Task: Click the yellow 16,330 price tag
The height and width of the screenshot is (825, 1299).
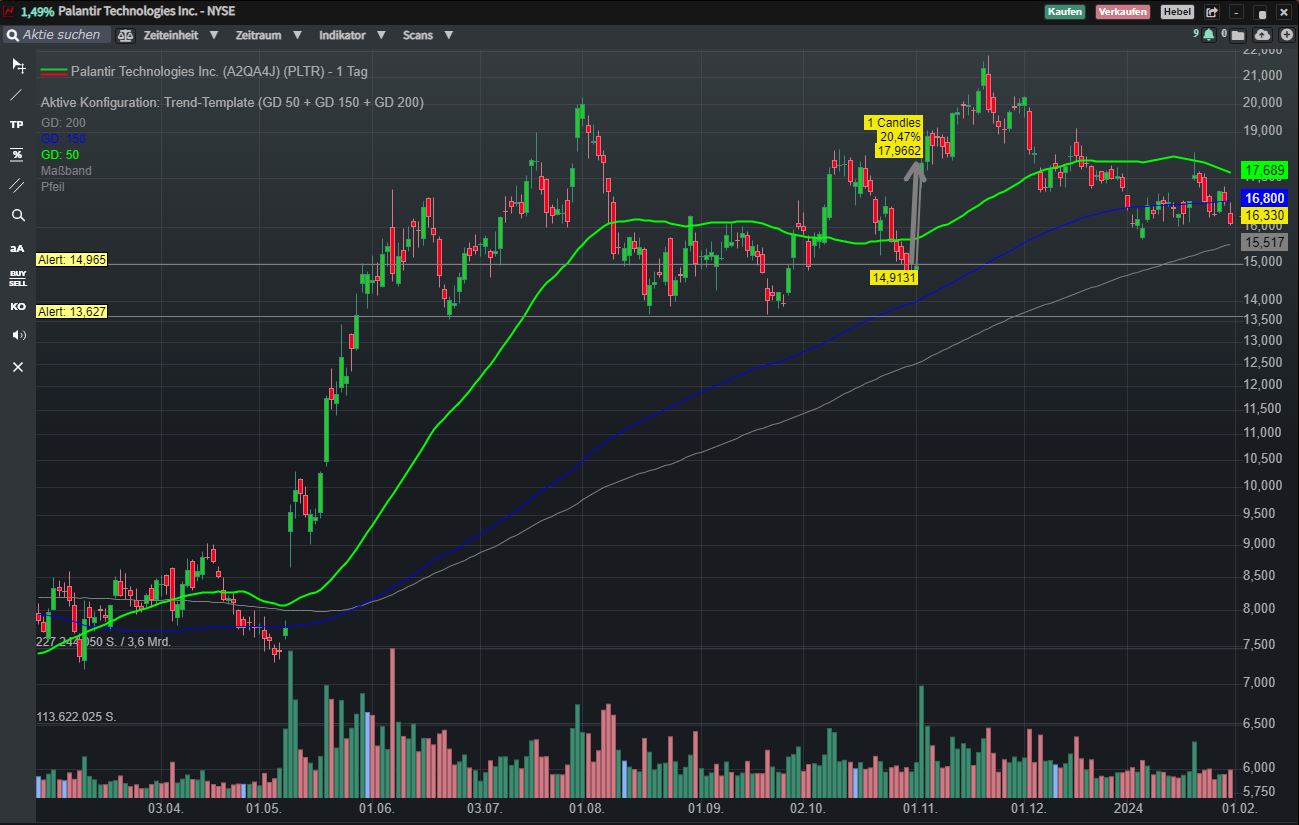Action: click(x=1264, y=216)
